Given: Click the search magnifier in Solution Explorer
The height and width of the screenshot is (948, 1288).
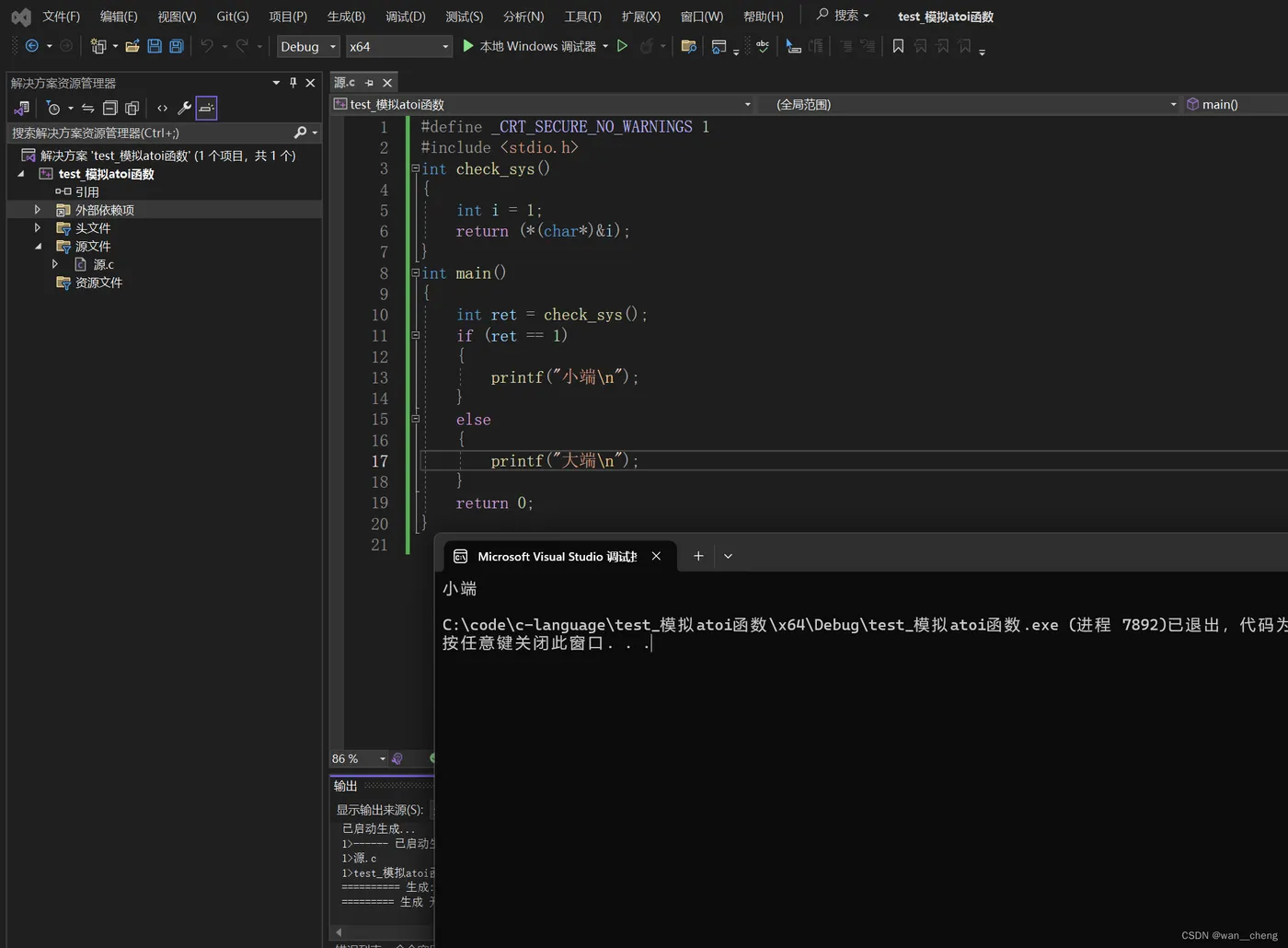Looking at the screenshot, I should pyautogui.click(x=300, y=133).
